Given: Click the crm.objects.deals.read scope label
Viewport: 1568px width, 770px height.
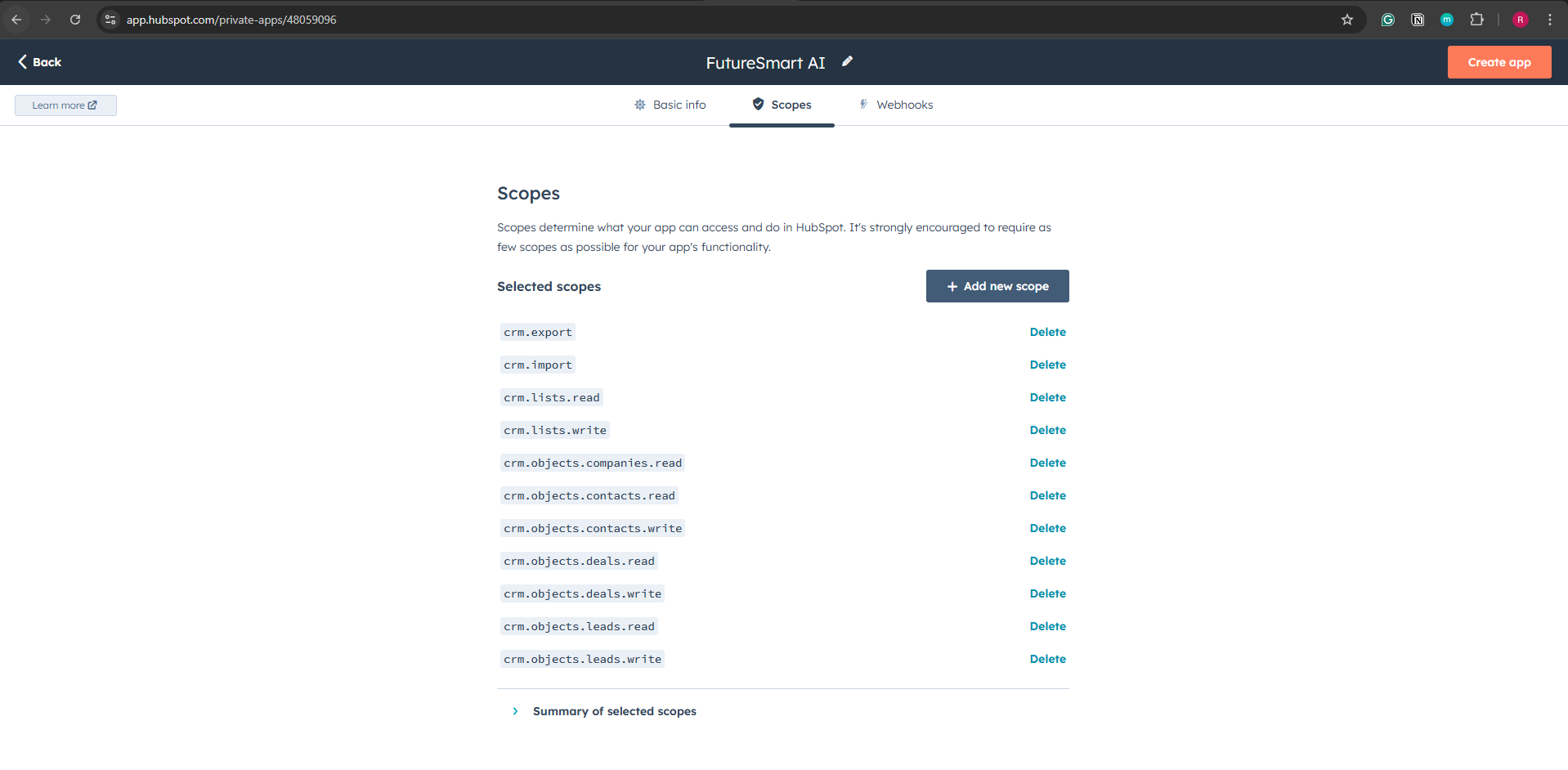Looking at the screenshot, I should point(579,561).
